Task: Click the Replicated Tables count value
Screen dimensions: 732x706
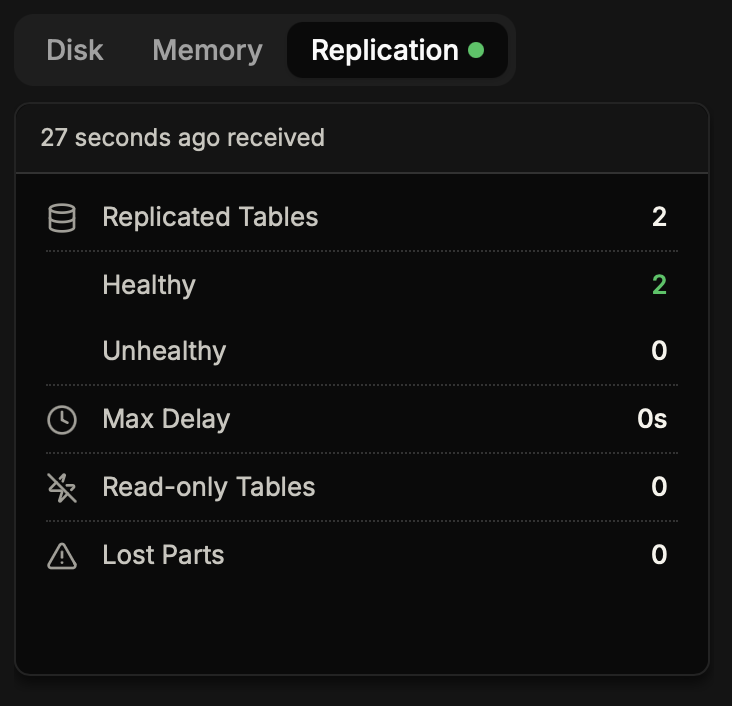Action: 659,217
